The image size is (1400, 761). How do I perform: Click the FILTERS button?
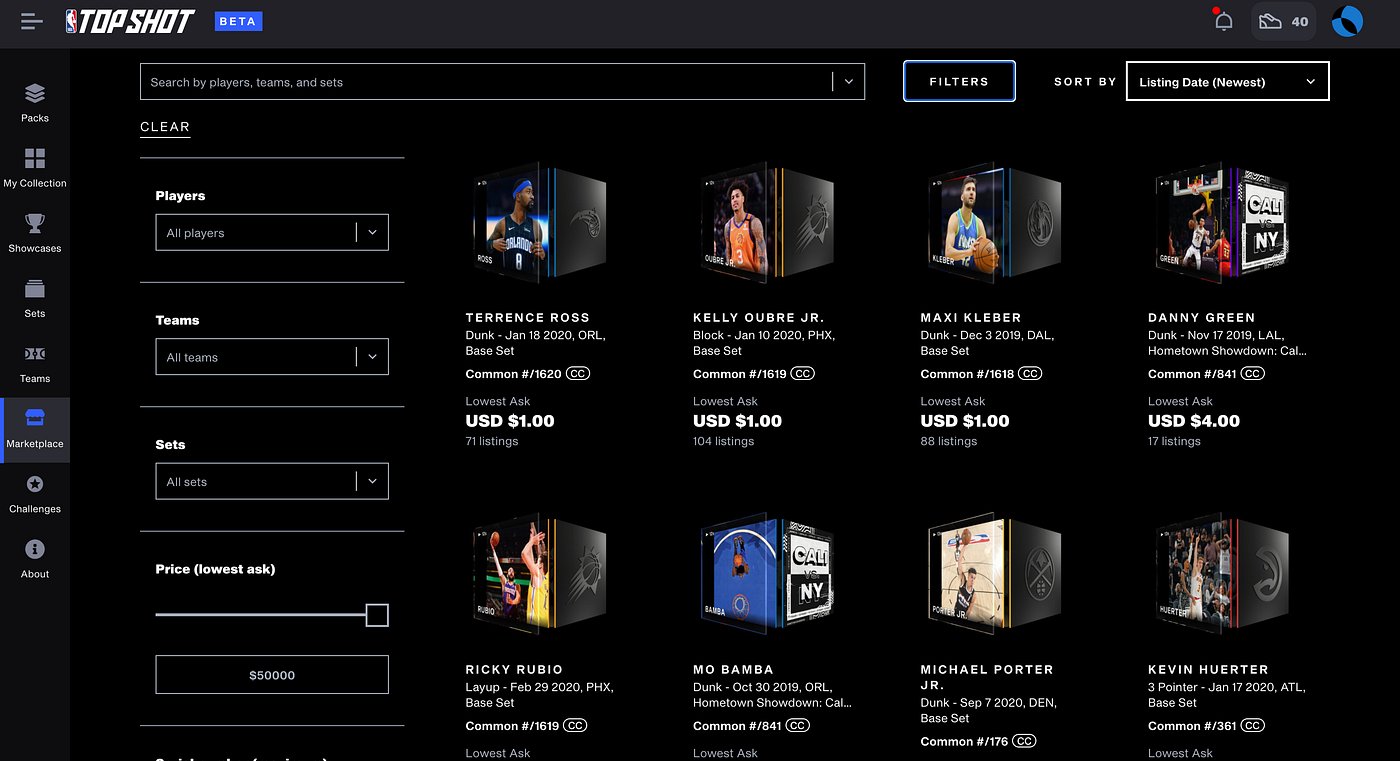coord(959,81)
